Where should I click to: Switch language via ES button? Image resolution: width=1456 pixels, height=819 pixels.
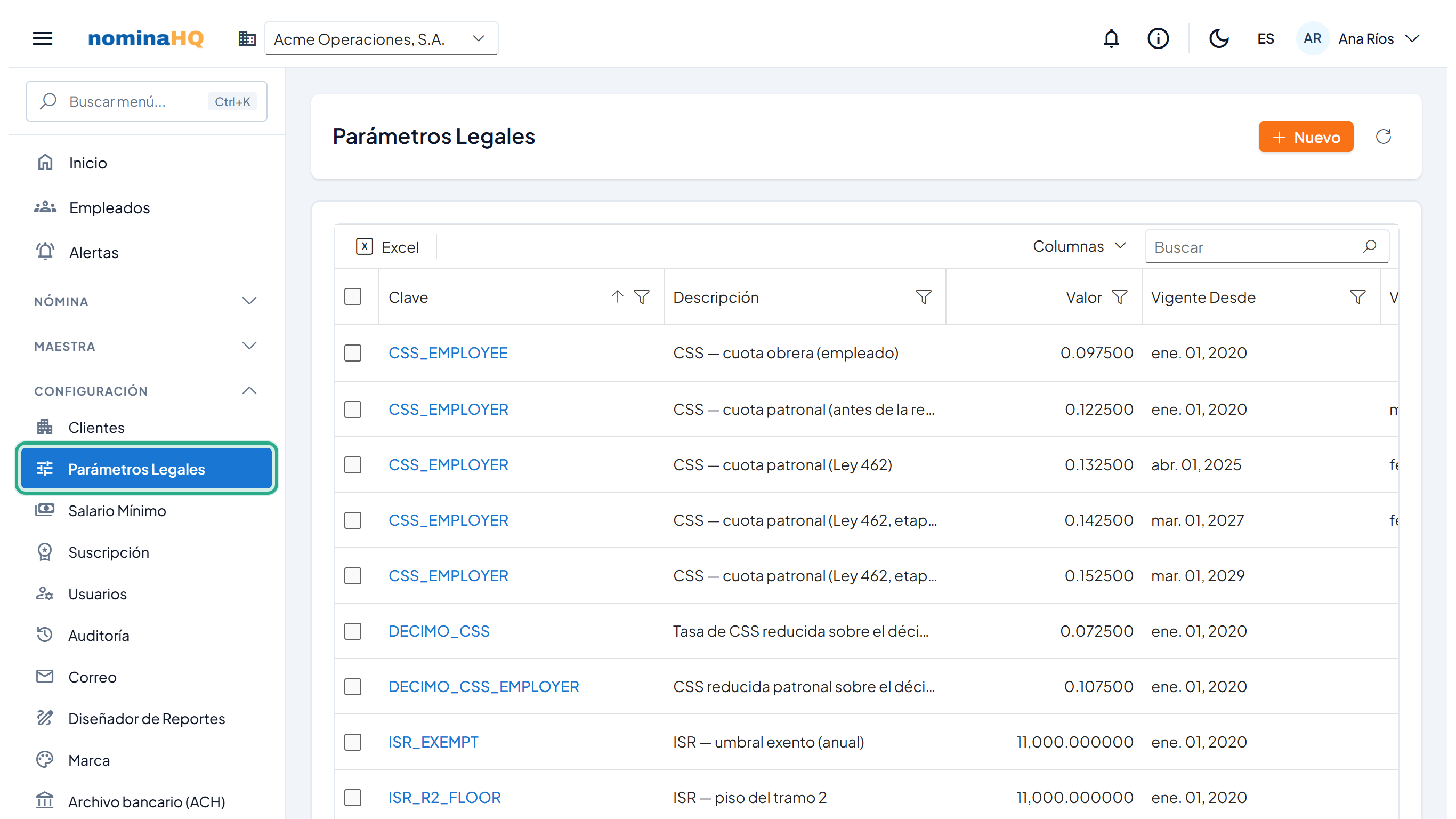pos(1266,38)
